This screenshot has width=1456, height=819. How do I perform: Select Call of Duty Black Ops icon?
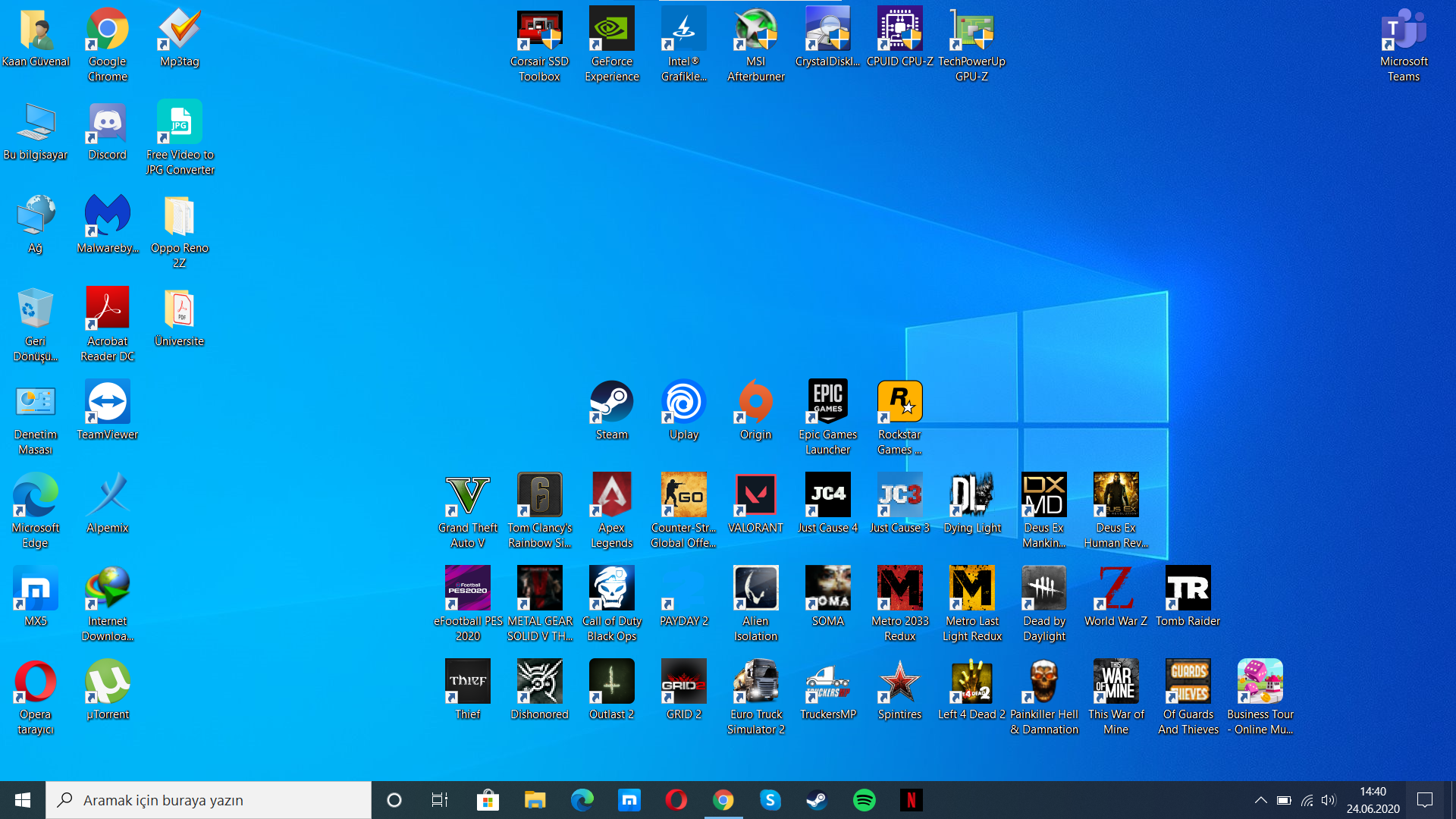[x=611, y=604]
